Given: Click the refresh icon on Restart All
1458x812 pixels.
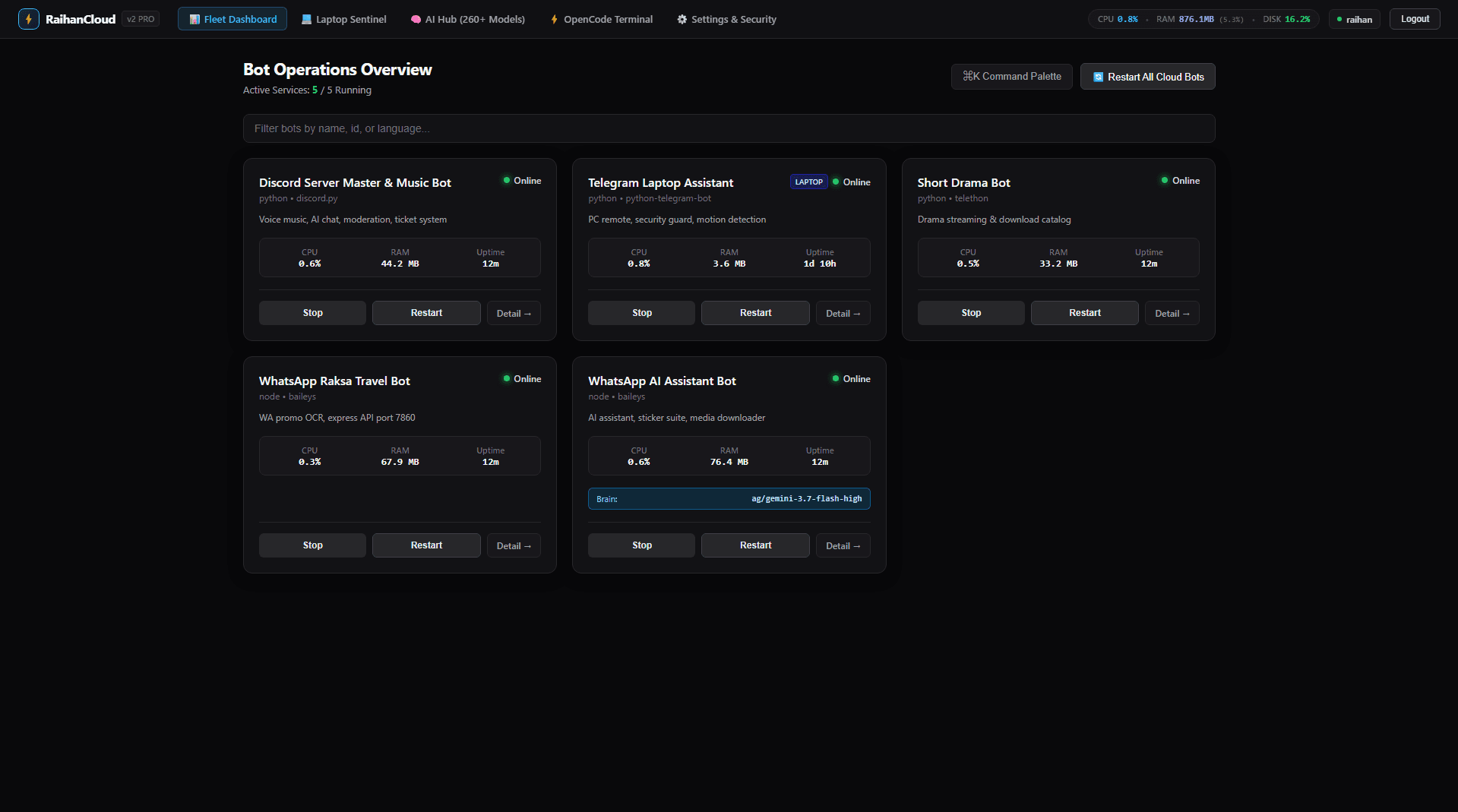Looking at the screenshot, I should (x=1098, y=77).
